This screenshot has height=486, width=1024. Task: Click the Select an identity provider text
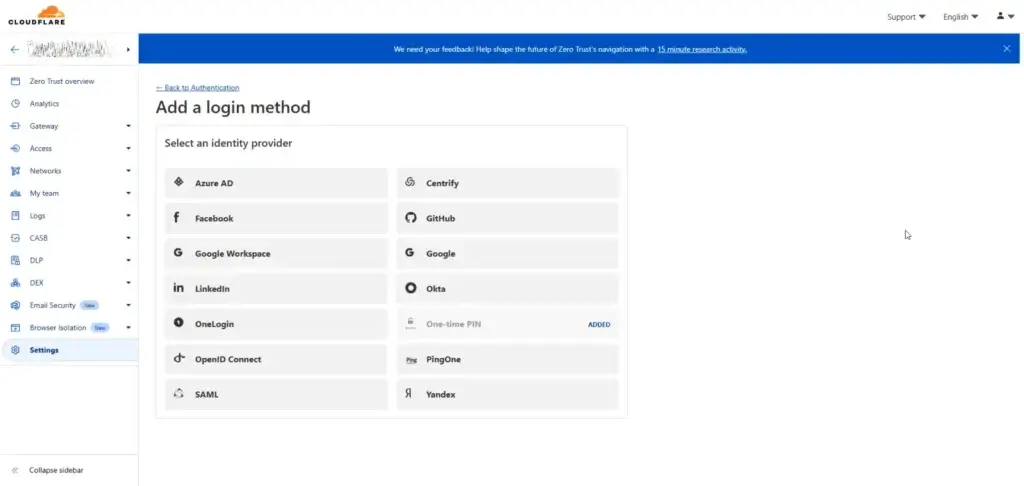point(228,143)
